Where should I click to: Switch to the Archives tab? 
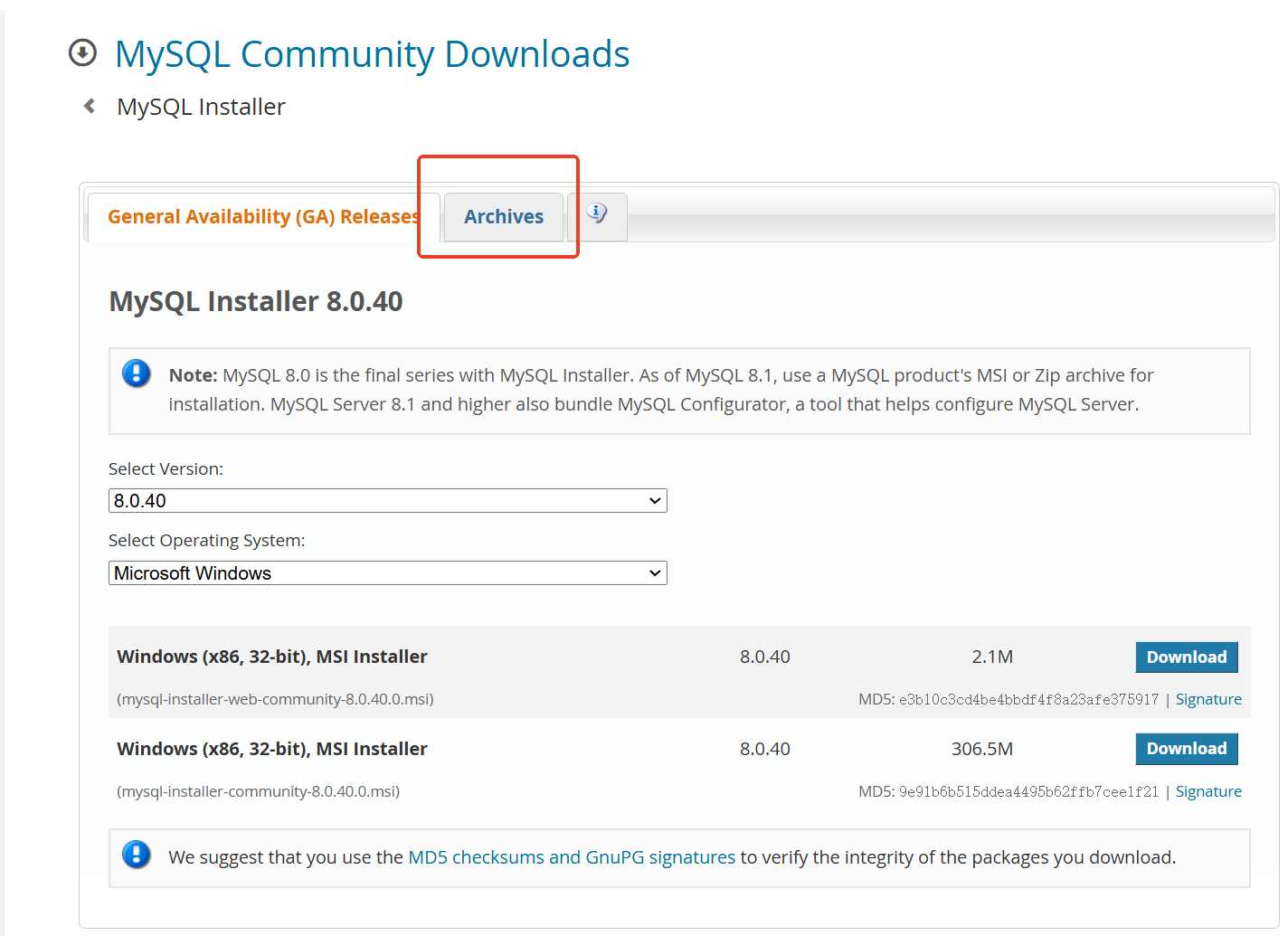[x=504, y=217]
